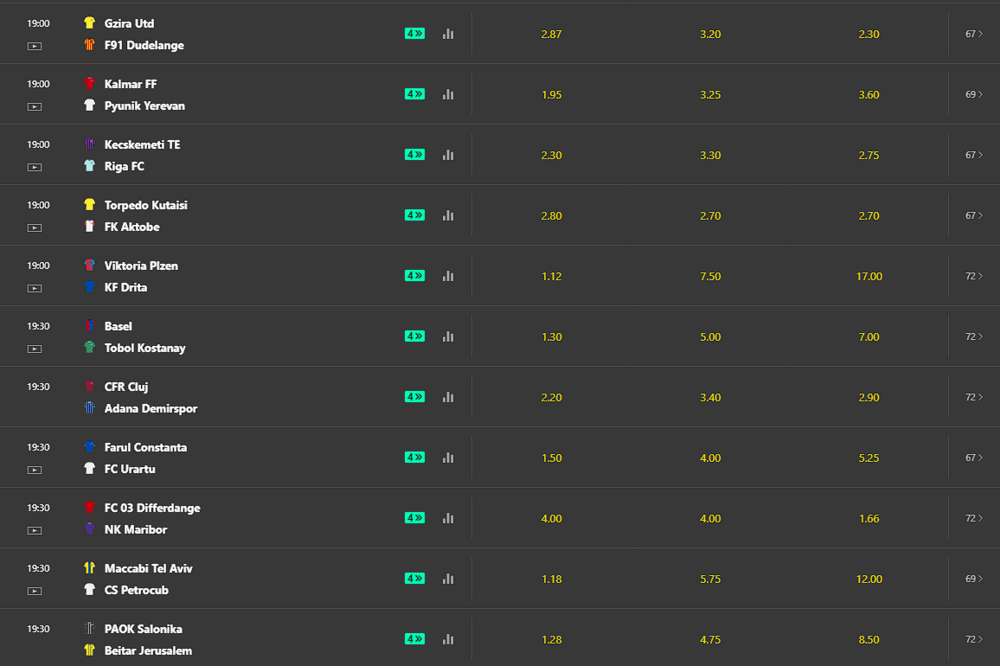
Task: Select draw odds 3.30 for Kecskemeti vs Riga
Action: pos(710,155)
